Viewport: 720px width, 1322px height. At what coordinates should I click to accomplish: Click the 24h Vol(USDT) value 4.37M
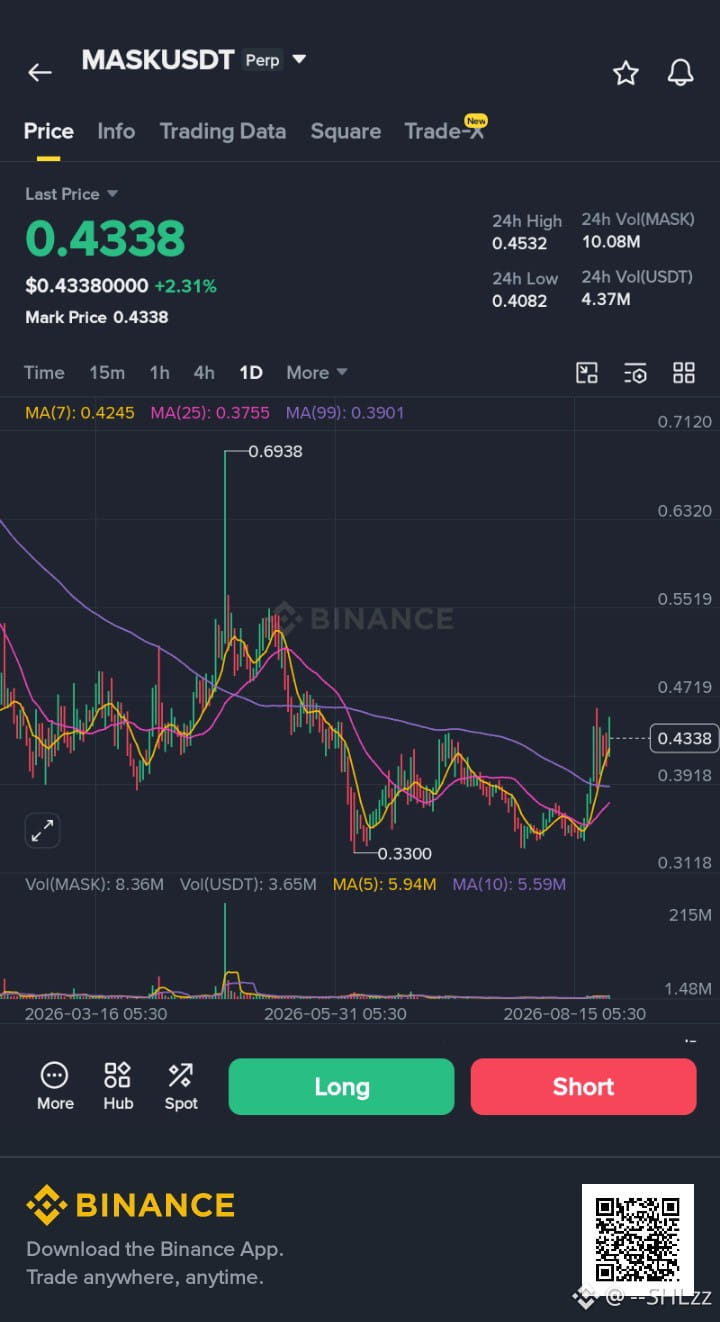click(606, 298)
